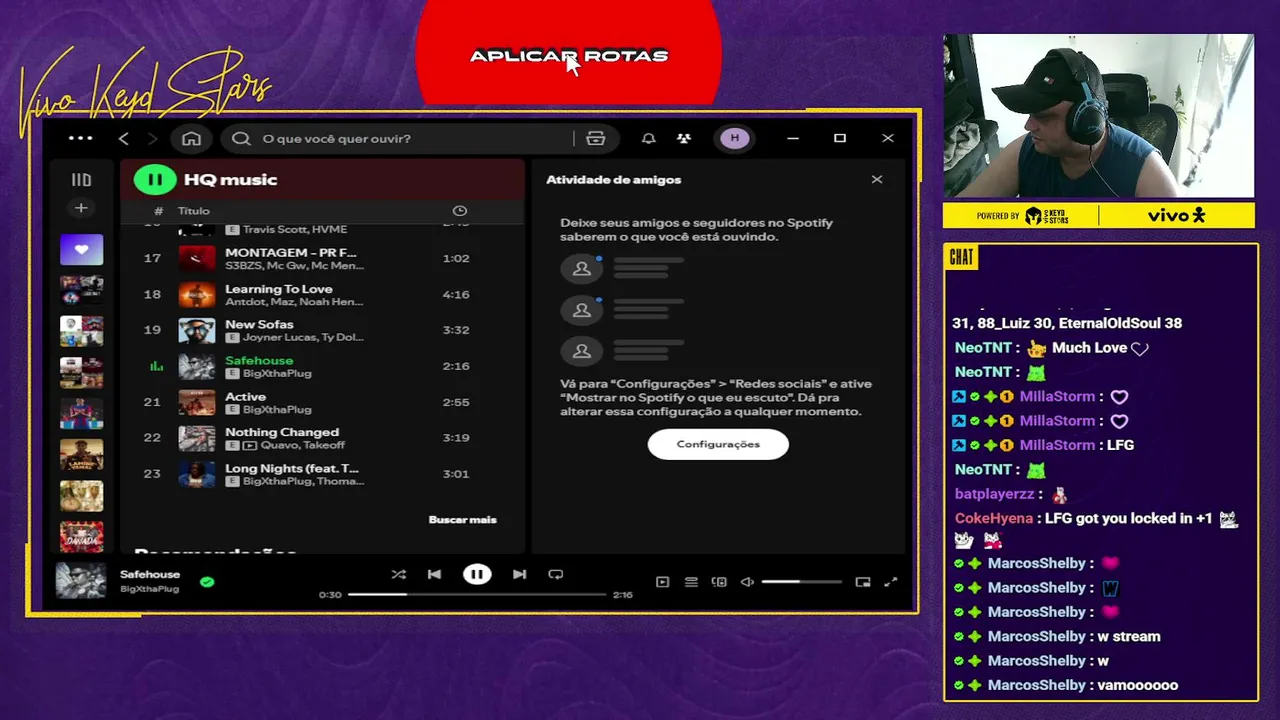Image resolution: width=1280 pixels, height=720 pixels.
Task: Select track Nothing Changed
Action: pos(322,438)
